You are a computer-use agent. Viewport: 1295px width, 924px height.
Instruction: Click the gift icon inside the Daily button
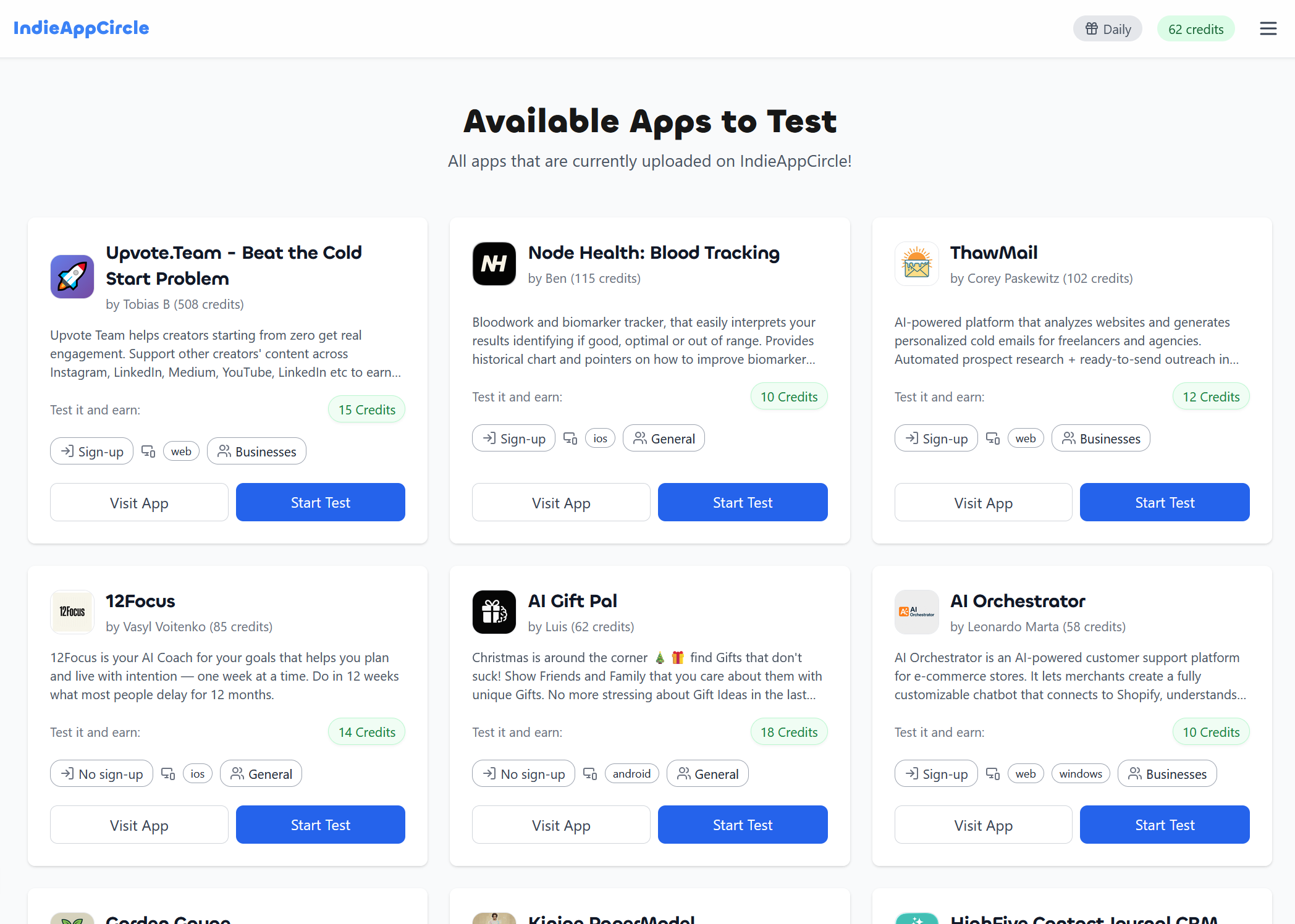pyautogui.click(x=1091, y=28)
